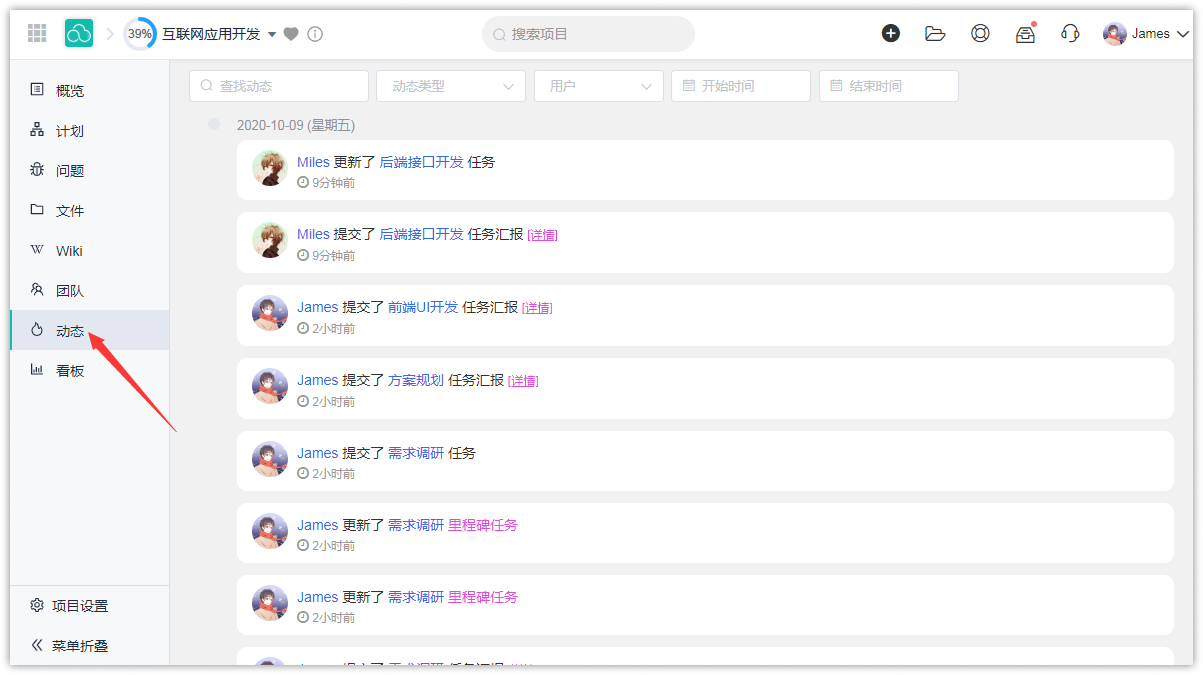The height and width of the screenshot is (675, 1203).
Task: Click date header 2020-10-09 (星期五)
Action: coord(296,125)
